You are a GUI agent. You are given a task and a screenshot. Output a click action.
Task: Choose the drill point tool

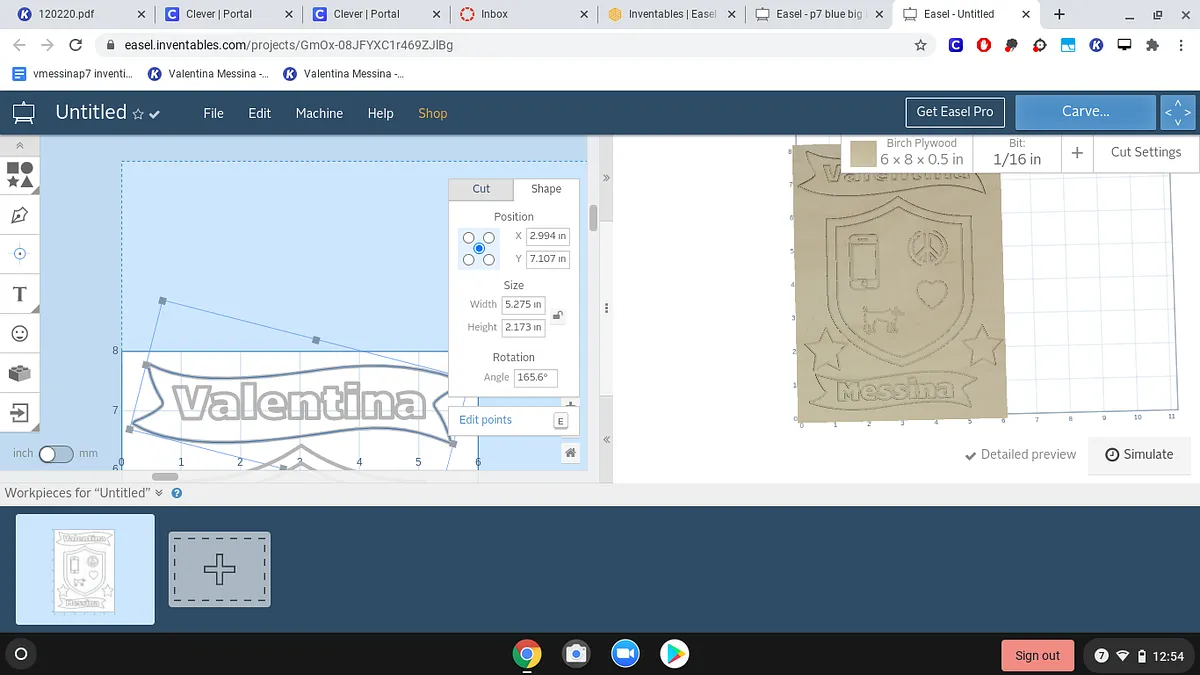(x=20, y=254)
